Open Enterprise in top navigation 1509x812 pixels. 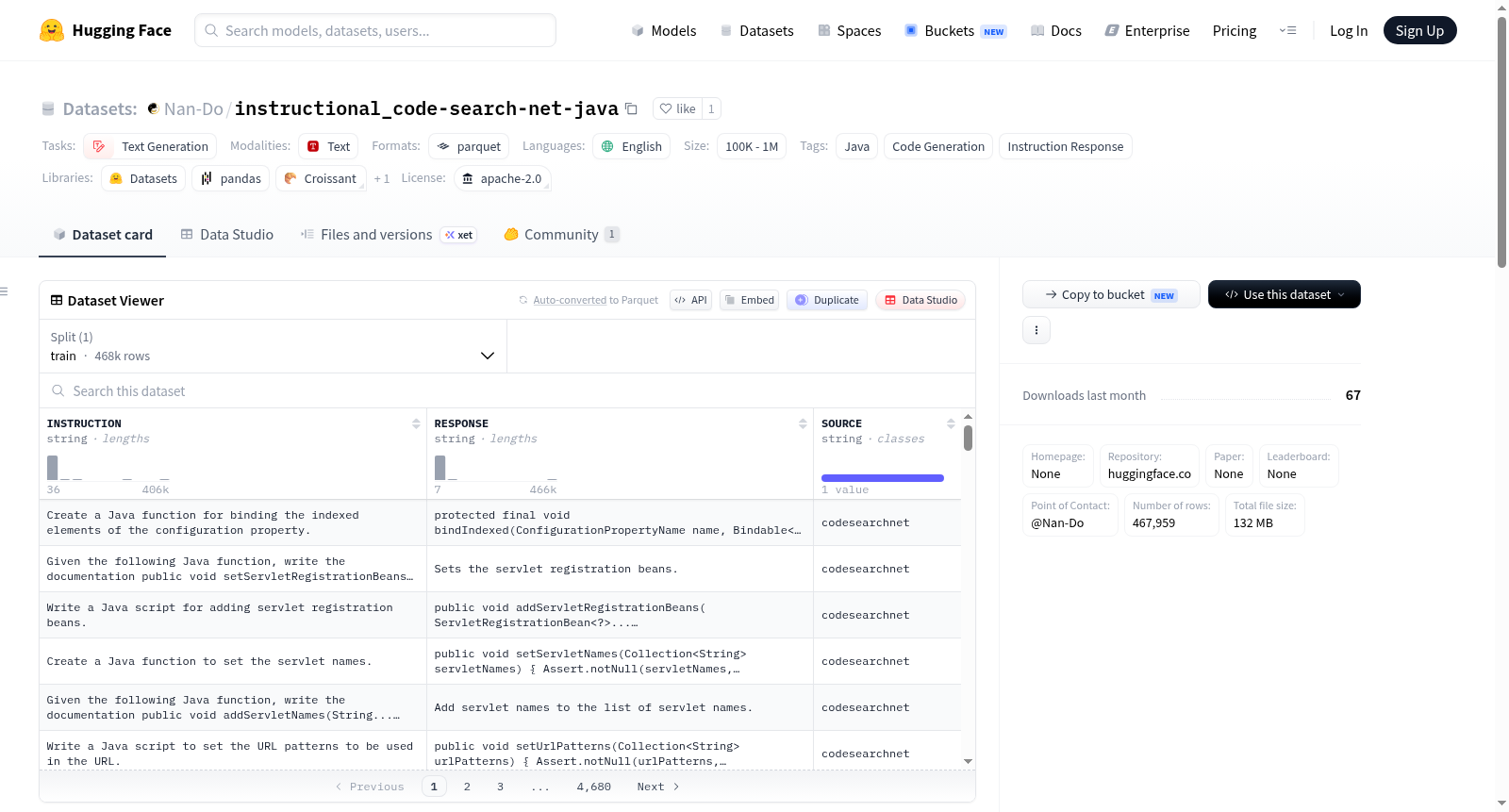coord(1147,30)
